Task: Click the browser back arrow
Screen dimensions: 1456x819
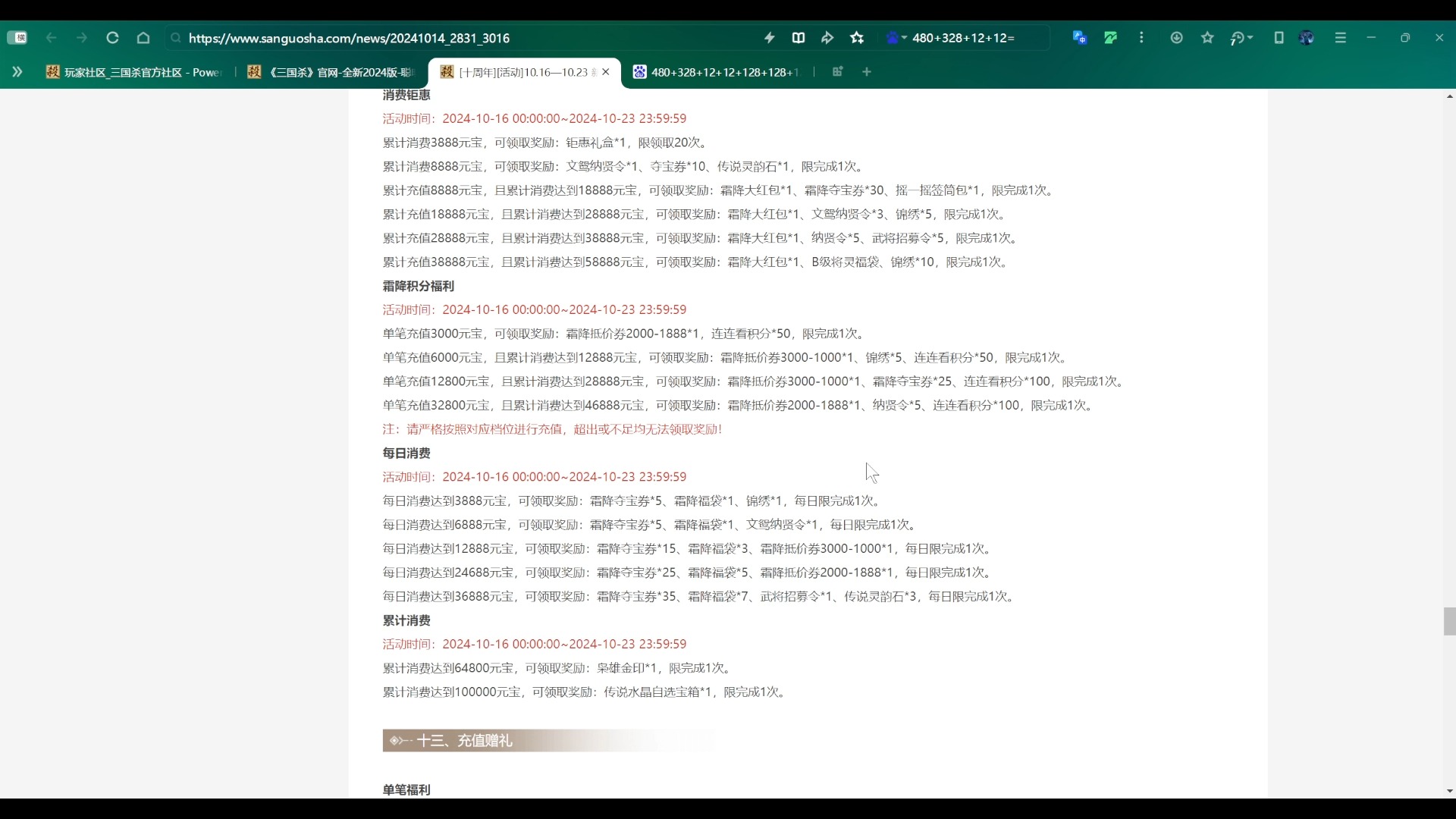Action: [51, 38]
